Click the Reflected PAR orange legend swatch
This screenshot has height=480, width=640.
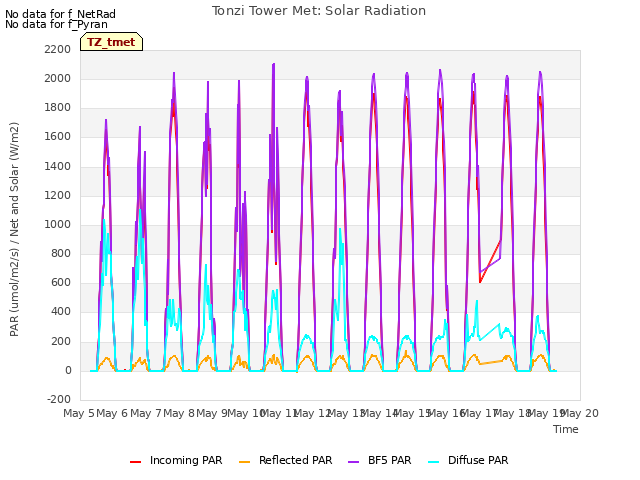[244, 462]
